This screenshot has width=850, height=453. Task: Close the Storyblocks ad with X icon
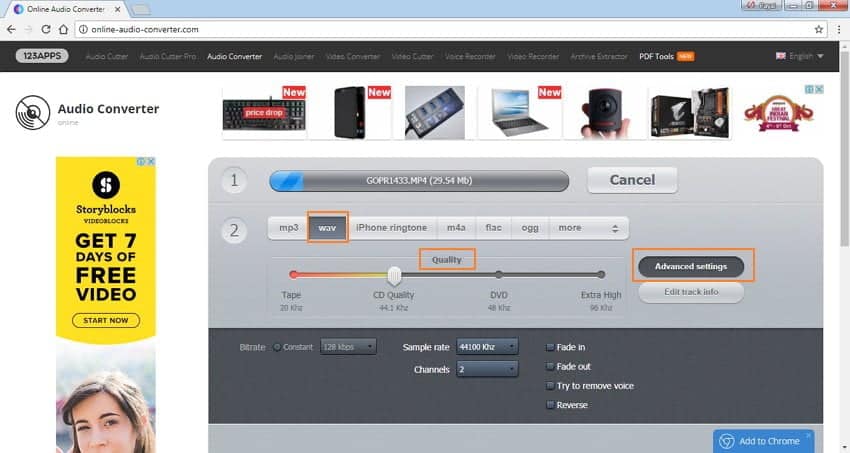click(x=151, y=161)
